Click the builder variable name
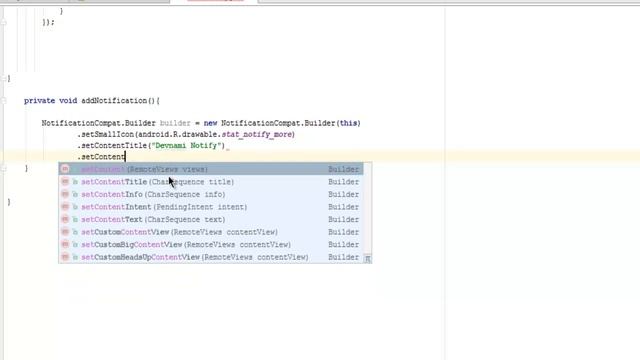640x360 pixels. 175,123
